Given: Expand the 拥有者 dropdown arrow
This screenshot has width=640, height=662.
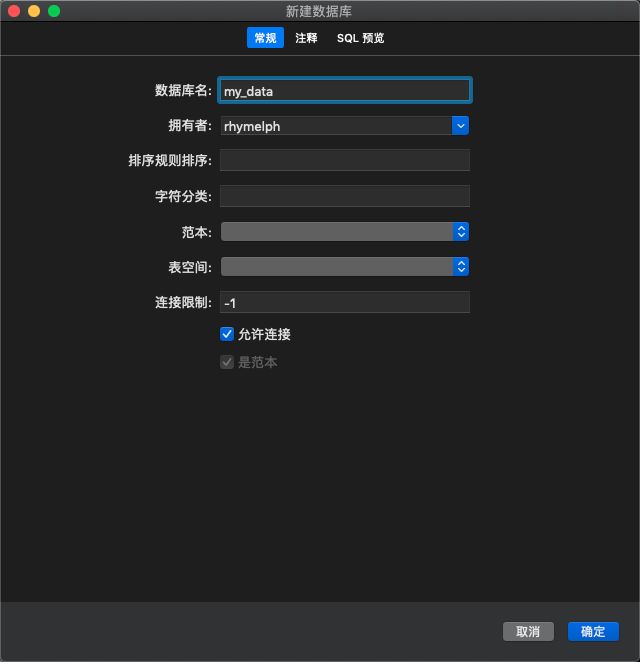Looking at the screenshot, I should coord(461,126).
